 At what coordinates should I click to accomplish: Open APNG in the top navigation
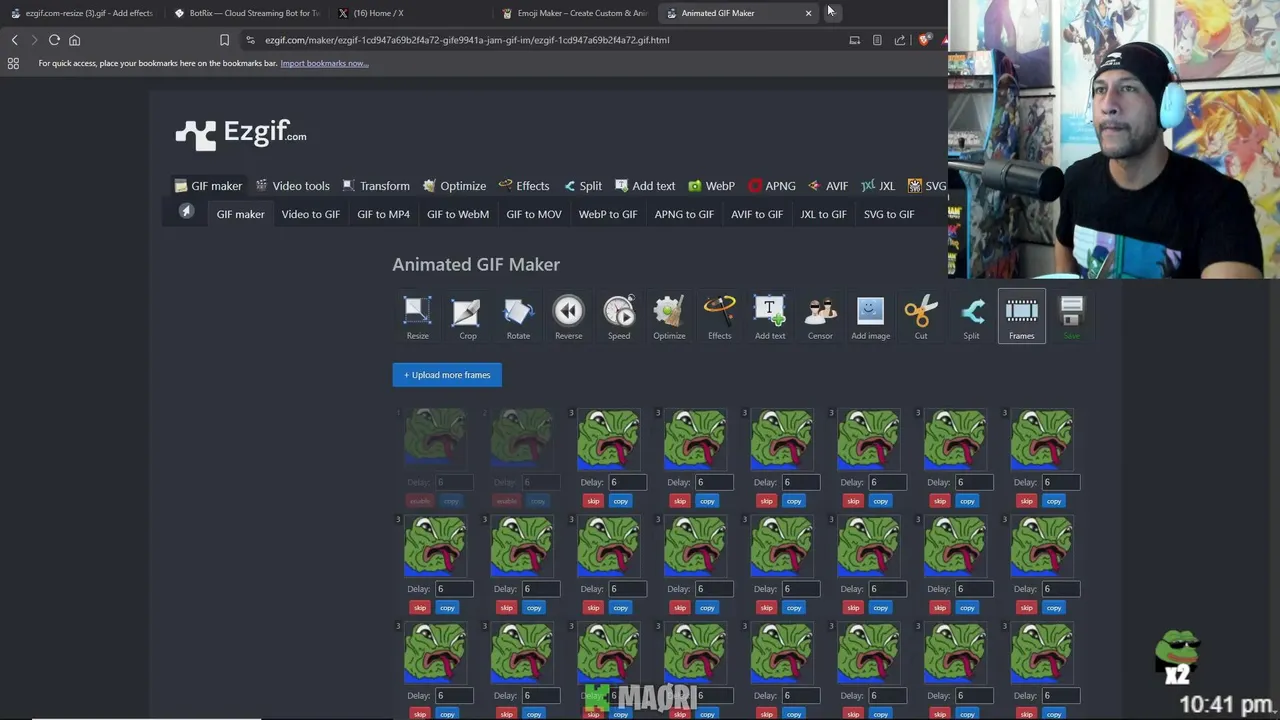tap(772, 186)
